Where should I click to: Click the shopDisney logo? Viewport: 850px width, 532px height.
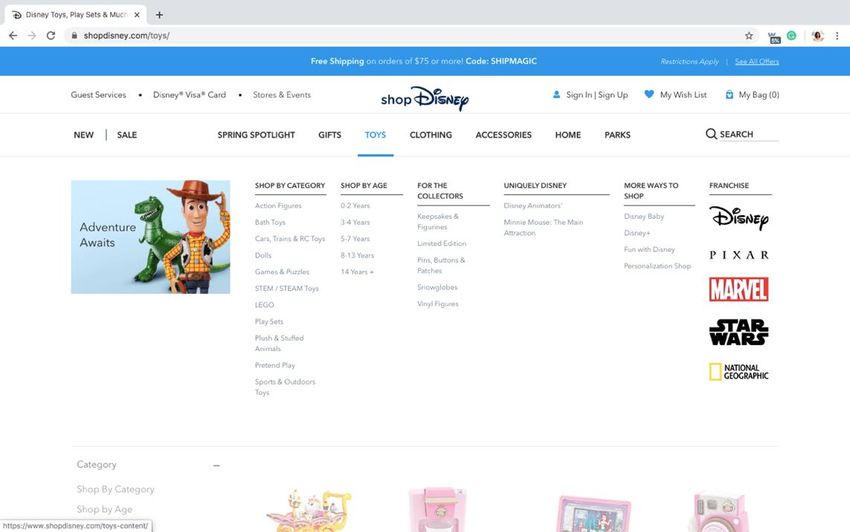425,98
